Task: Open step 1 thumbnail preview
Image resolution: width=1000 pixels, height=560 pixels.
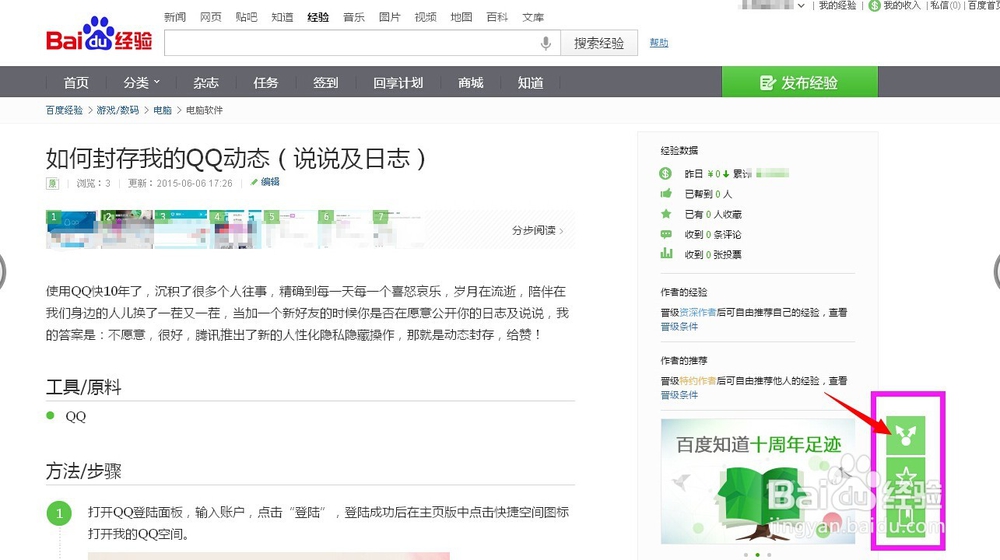Action: pyautogui.click(x=71, y=230)
